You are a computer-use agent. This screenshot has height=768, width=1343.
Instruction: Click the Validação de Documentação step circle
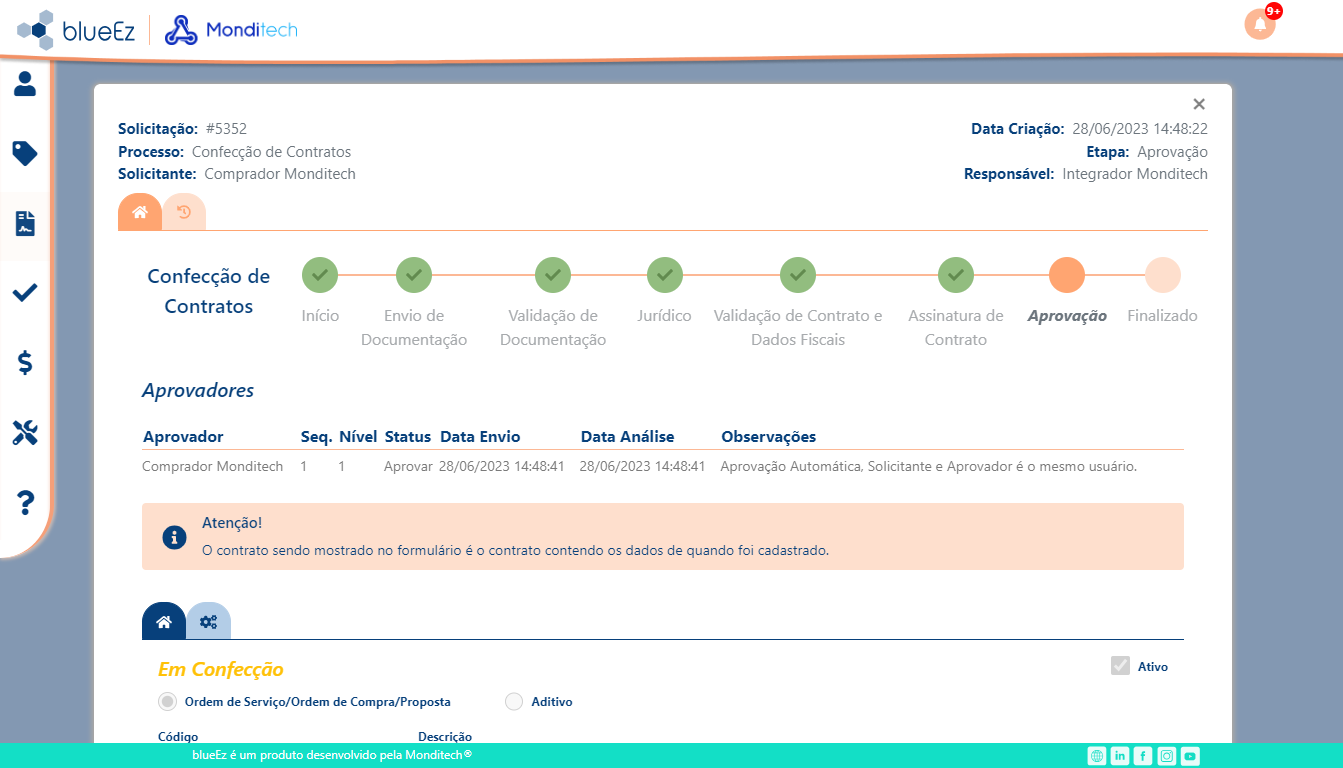(553, 275)
